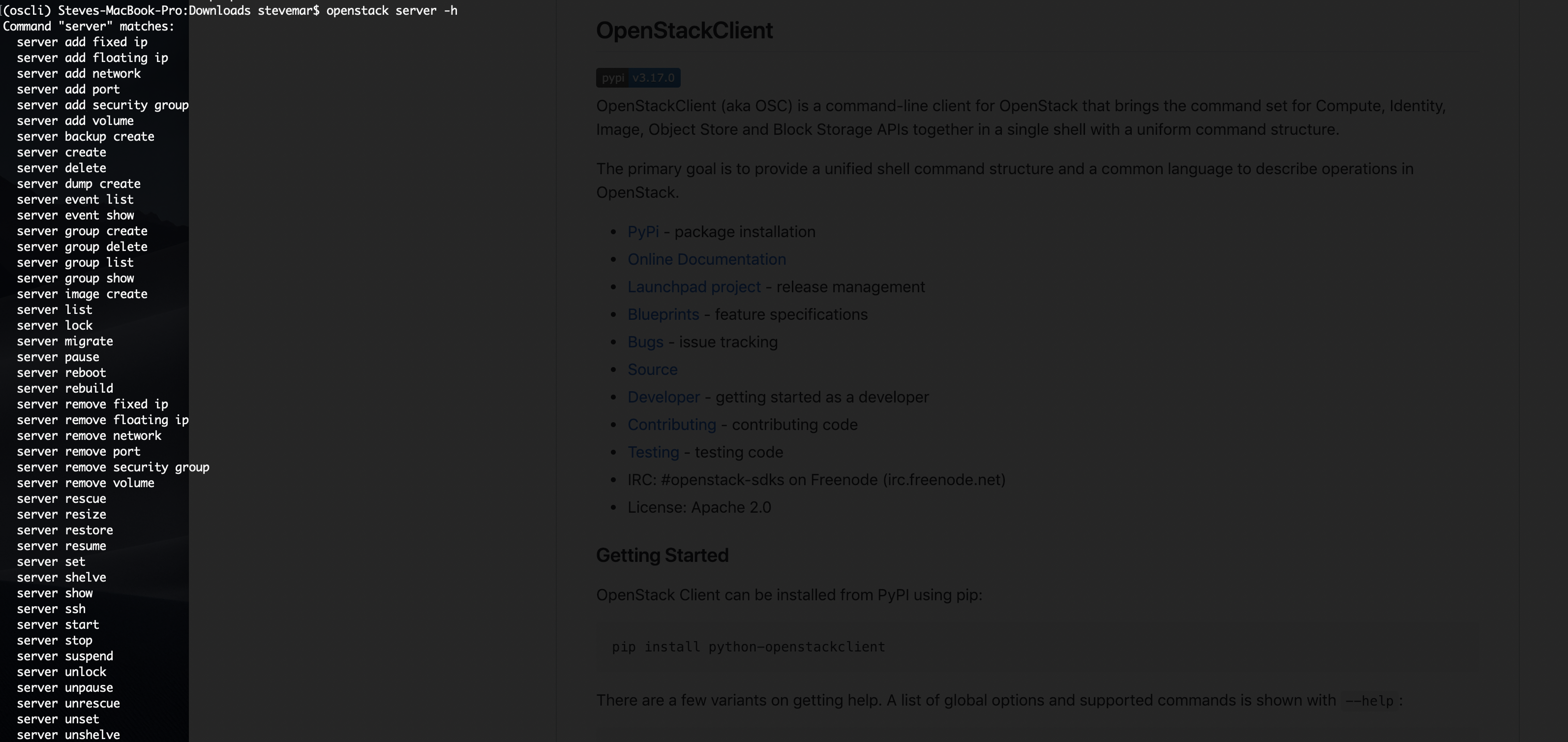Click 'server add port' terminal line
1568x742 pixels.
68,90
